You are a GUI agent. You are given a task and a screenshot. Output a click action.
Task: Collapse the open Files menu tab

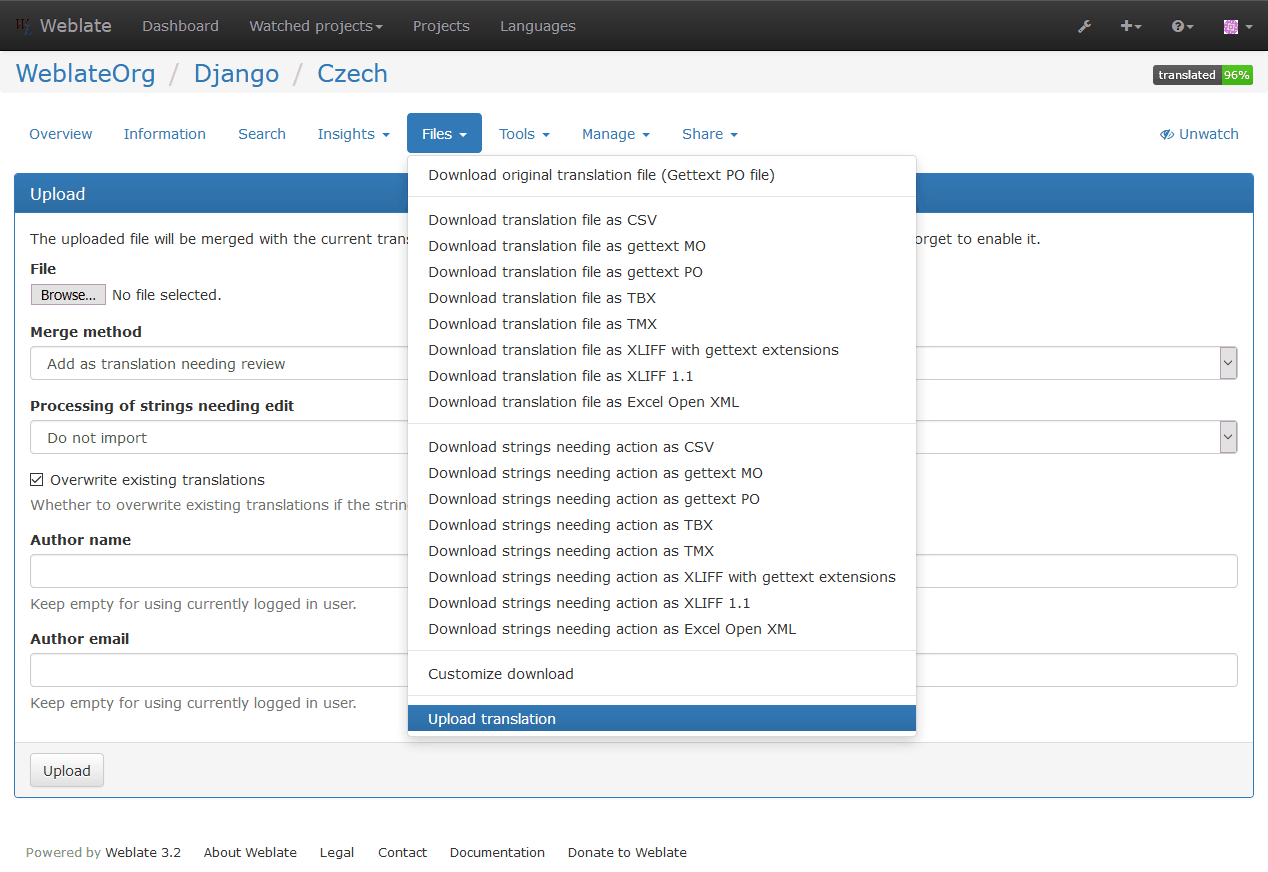pyautogui.click(x=444, y=134)
